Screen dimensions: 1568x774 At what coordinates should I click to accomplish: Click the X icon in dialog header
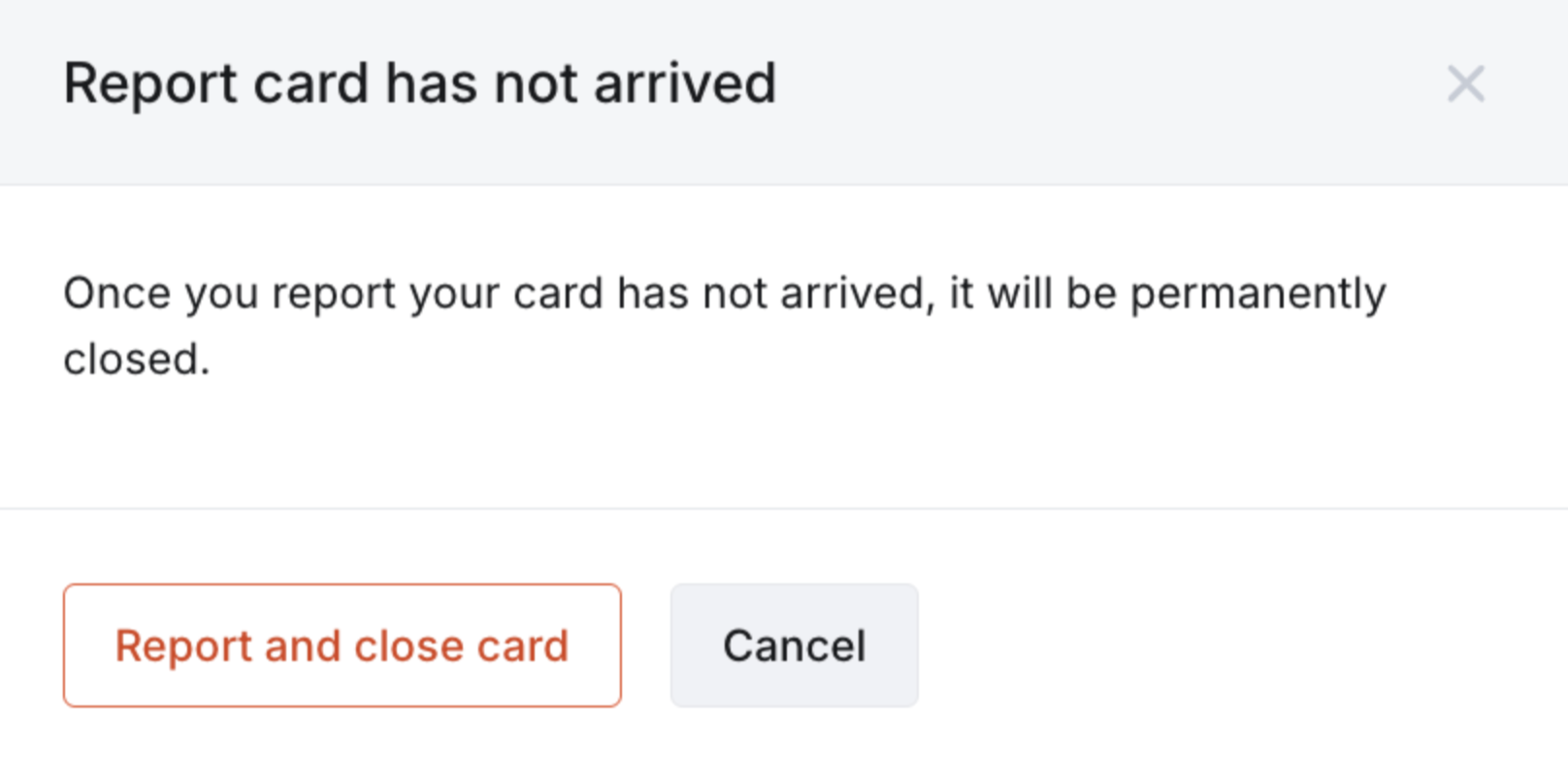(x=1465, y=83)
